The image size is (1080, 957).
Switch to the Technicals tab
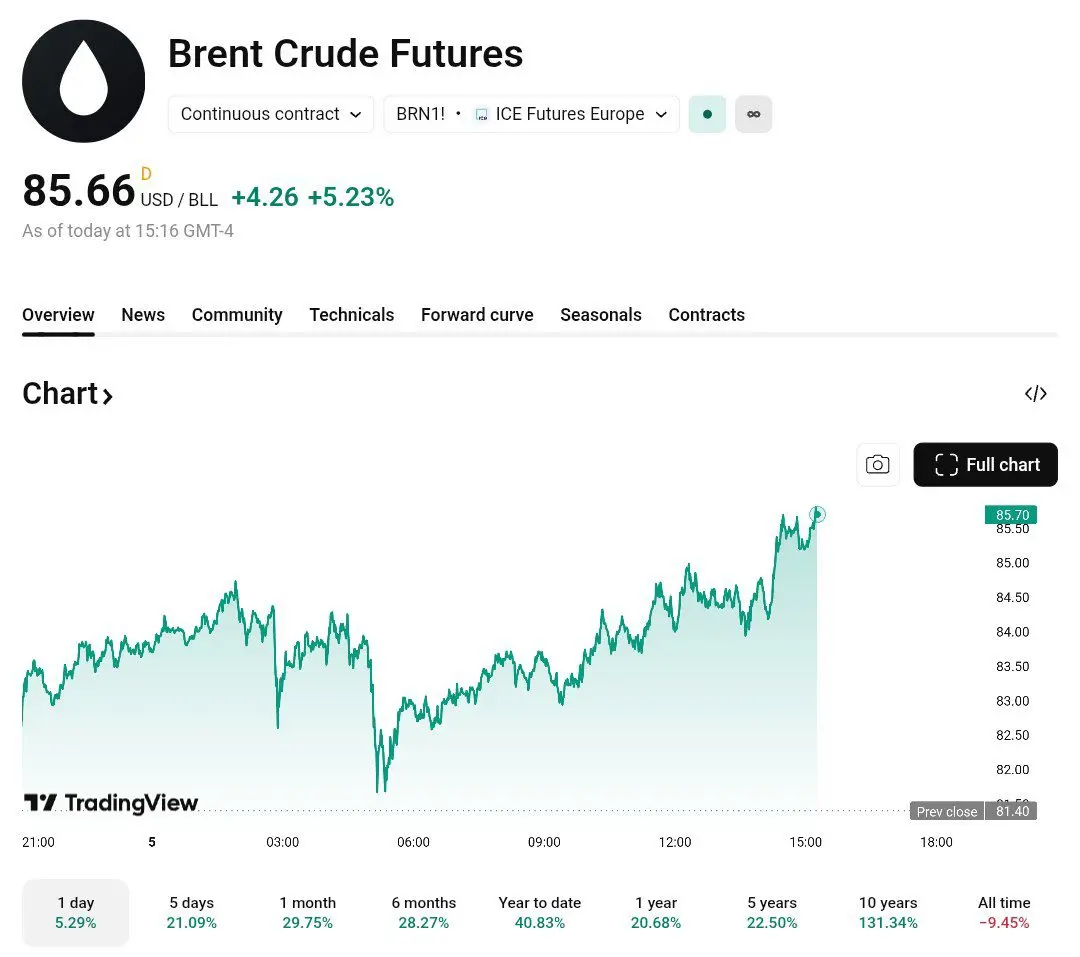point(351,315)
